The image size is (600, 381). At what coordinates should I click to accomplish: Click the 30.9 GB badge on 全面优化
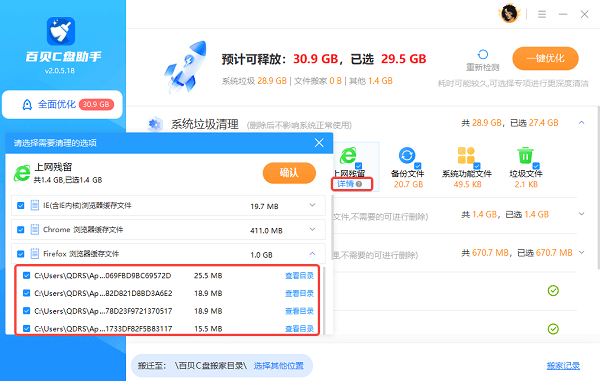click(x=96, y=104)
